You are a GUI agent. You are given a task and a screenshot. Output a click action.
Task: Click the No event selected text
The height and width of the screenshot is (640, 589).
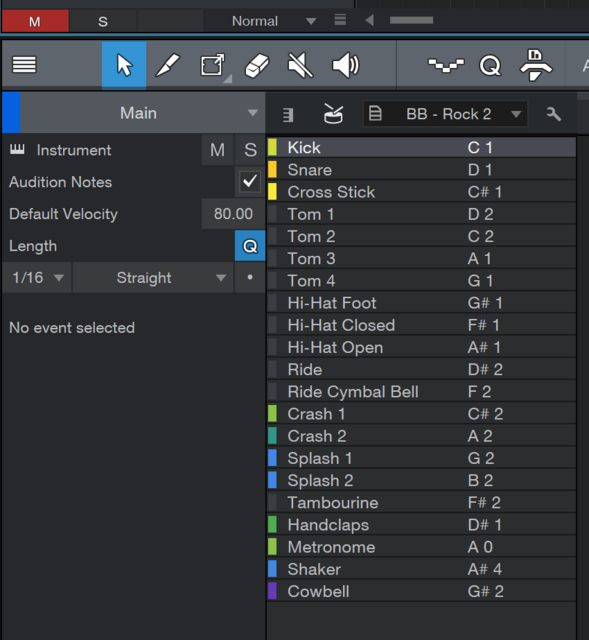pyautogui.click(x=72, y=328)
